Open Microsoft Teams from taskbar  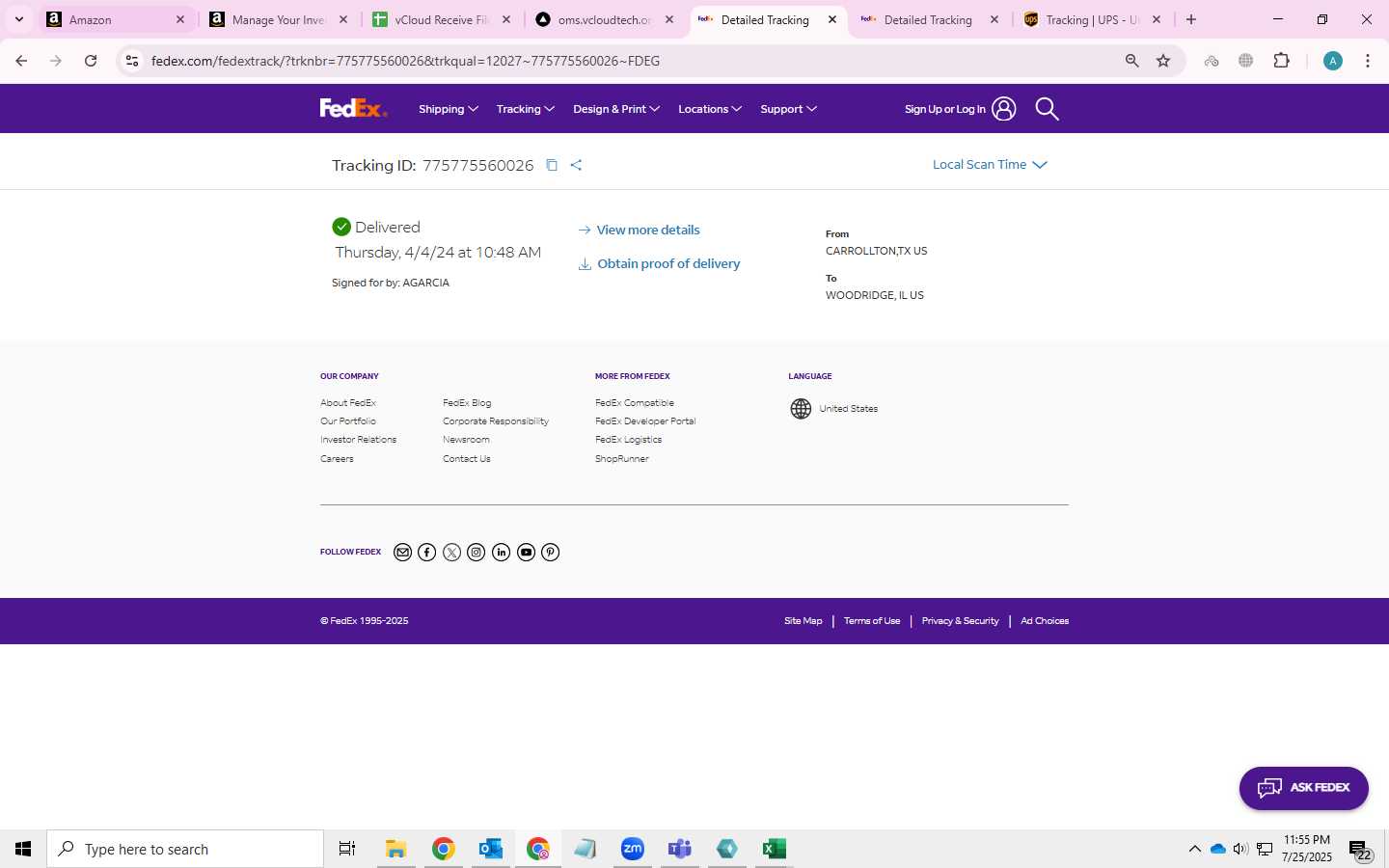tap(680, 849)
